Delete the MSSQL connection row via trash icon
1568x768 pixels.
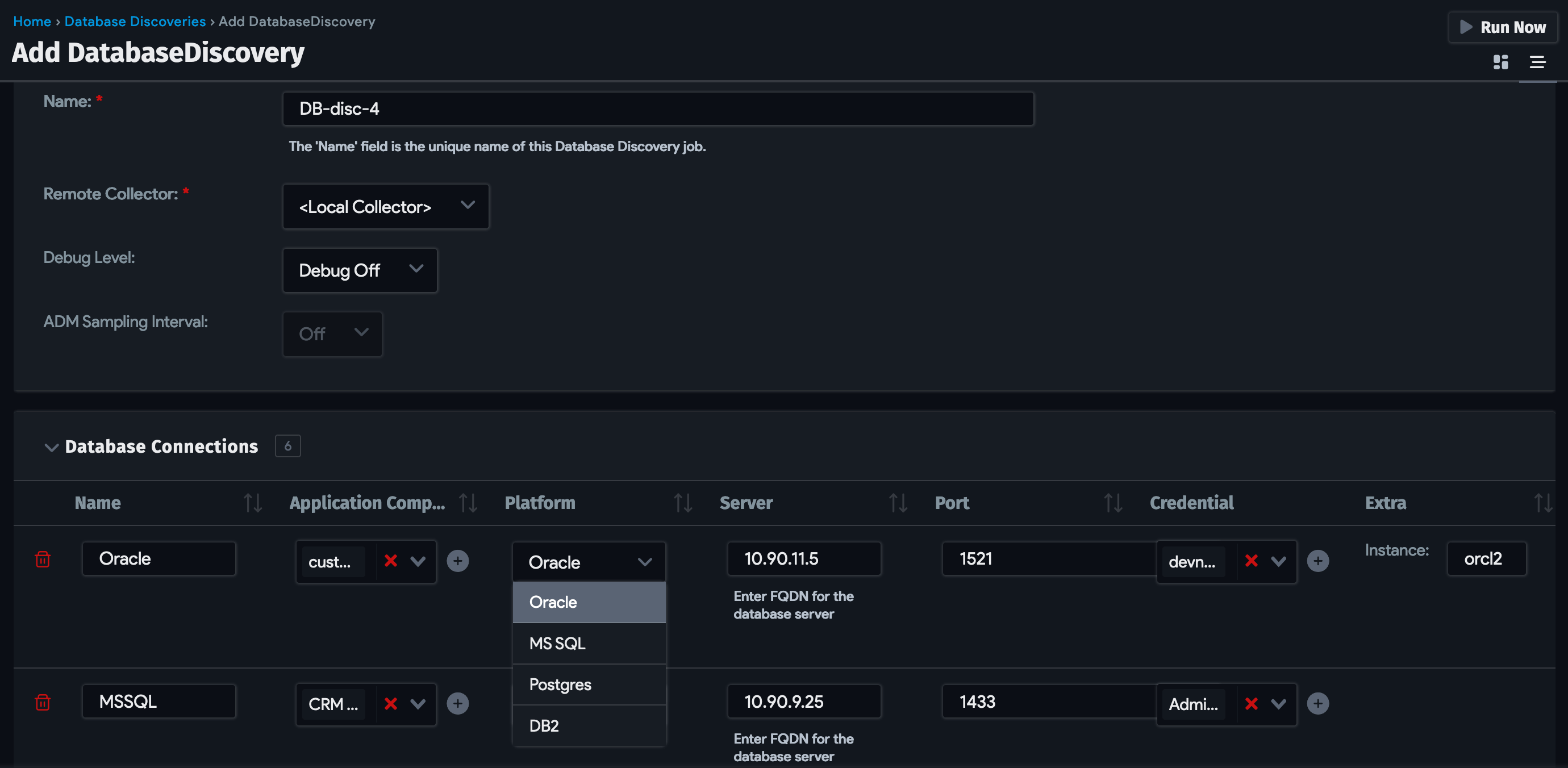click(x=42, y=703)
